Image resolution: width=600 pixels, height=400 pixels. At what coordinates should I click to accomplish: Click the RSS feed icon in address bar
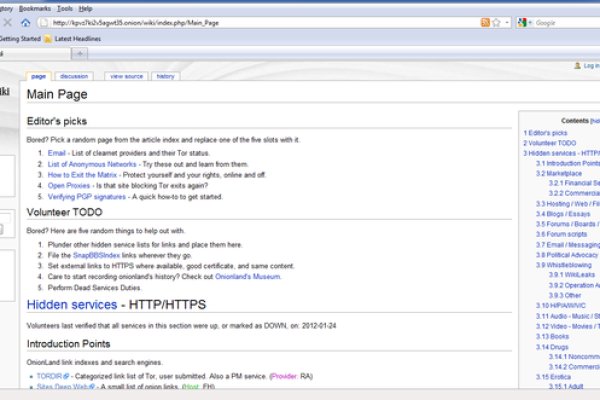pyautogui.click(x=485, y=23)
